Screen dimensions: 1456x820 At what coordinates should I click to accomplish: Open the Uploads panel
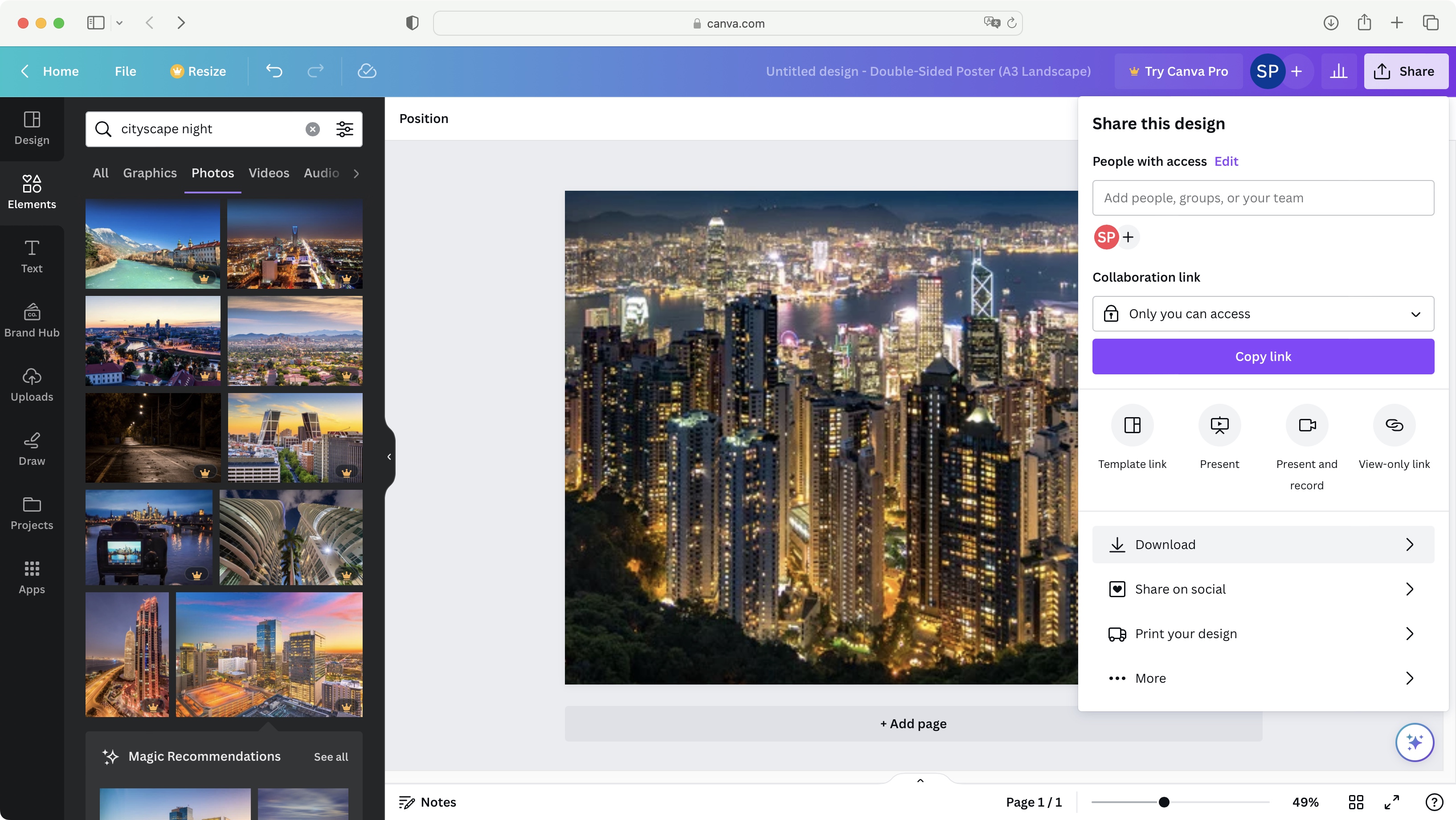(x=31, y=384)
